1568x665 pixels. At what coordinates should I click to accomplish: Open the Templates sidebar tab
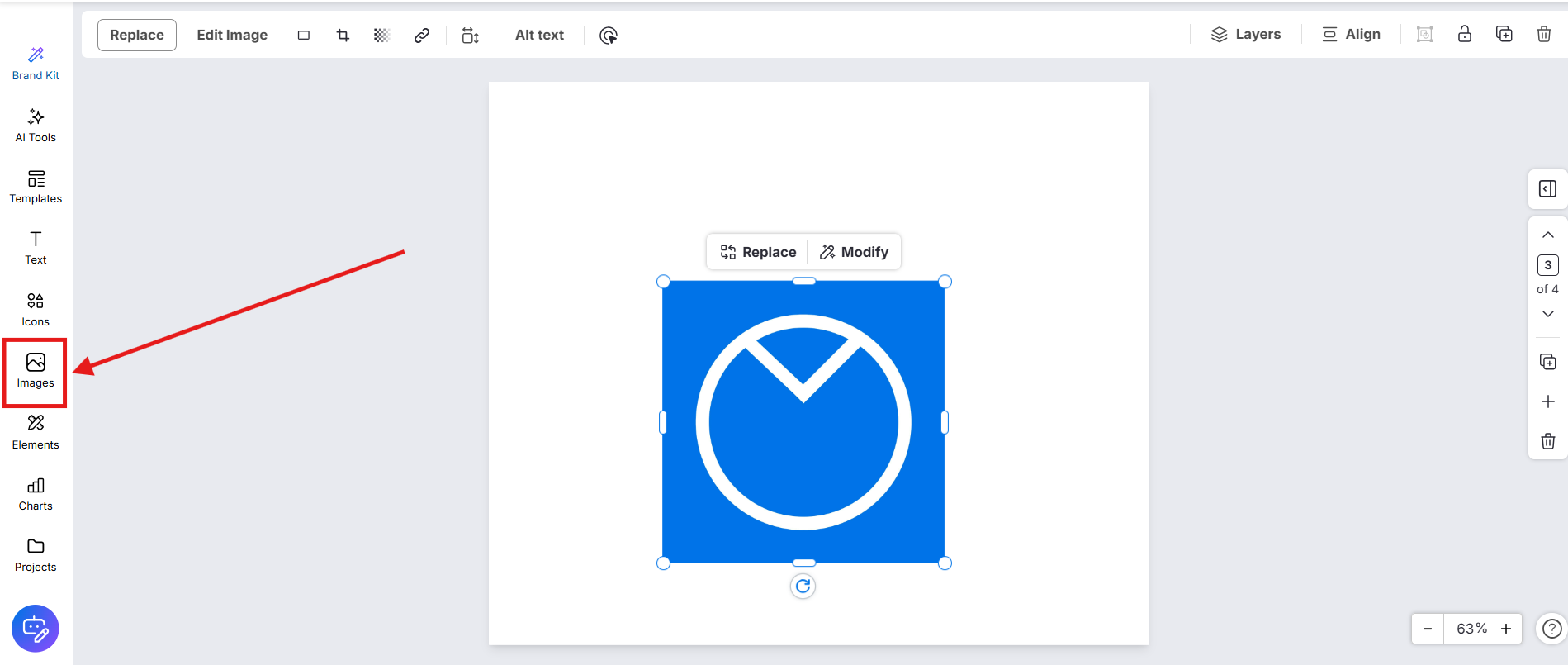point(36,187)
